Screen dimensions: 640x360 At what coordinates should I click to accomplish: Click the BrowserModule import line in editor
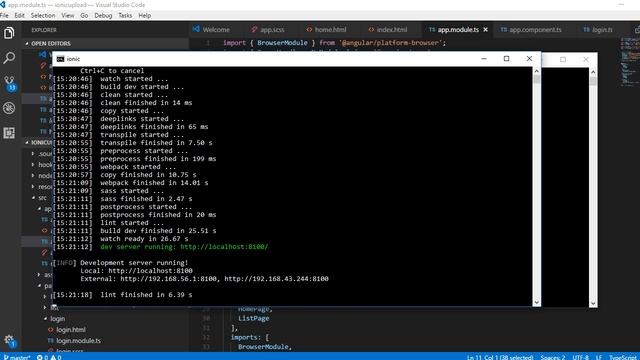click(x=334, y=43)
